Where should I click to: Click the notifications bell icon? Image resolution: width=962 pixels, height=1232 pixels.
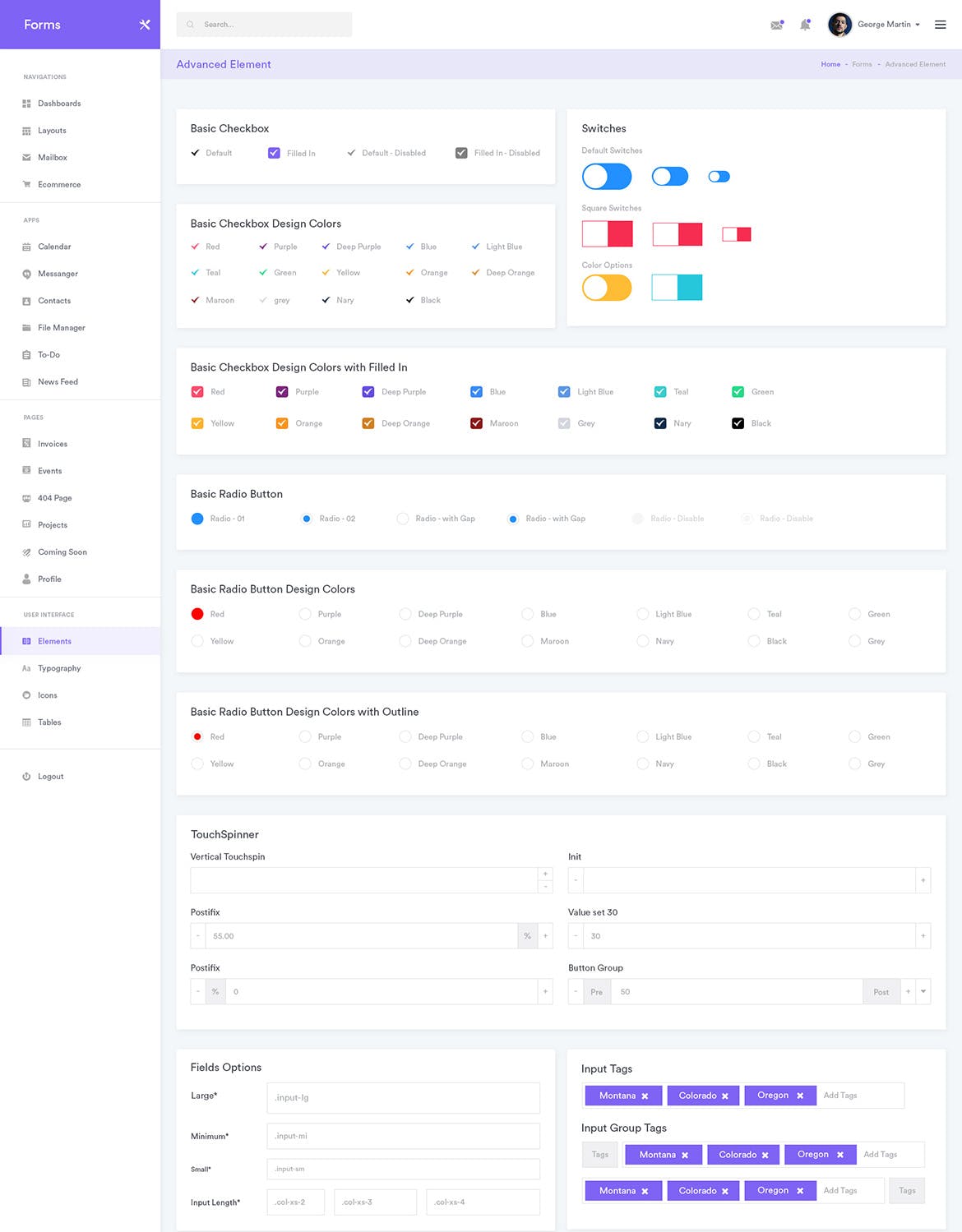pyautogui.click(x=805, y=24)
